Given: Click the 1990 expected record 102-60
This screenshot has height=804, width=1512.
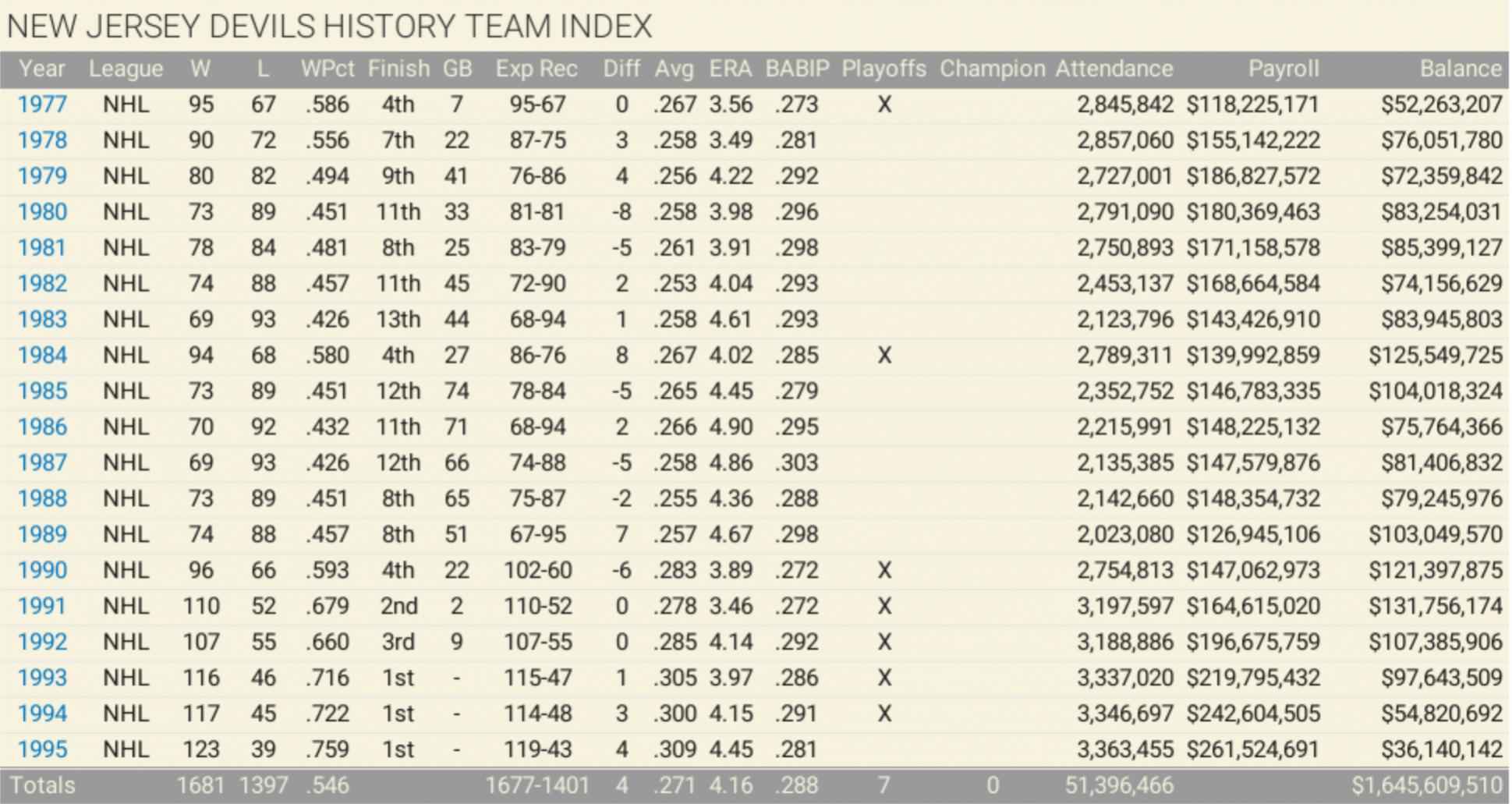Looking at the screenshot, I should point(537,571).
